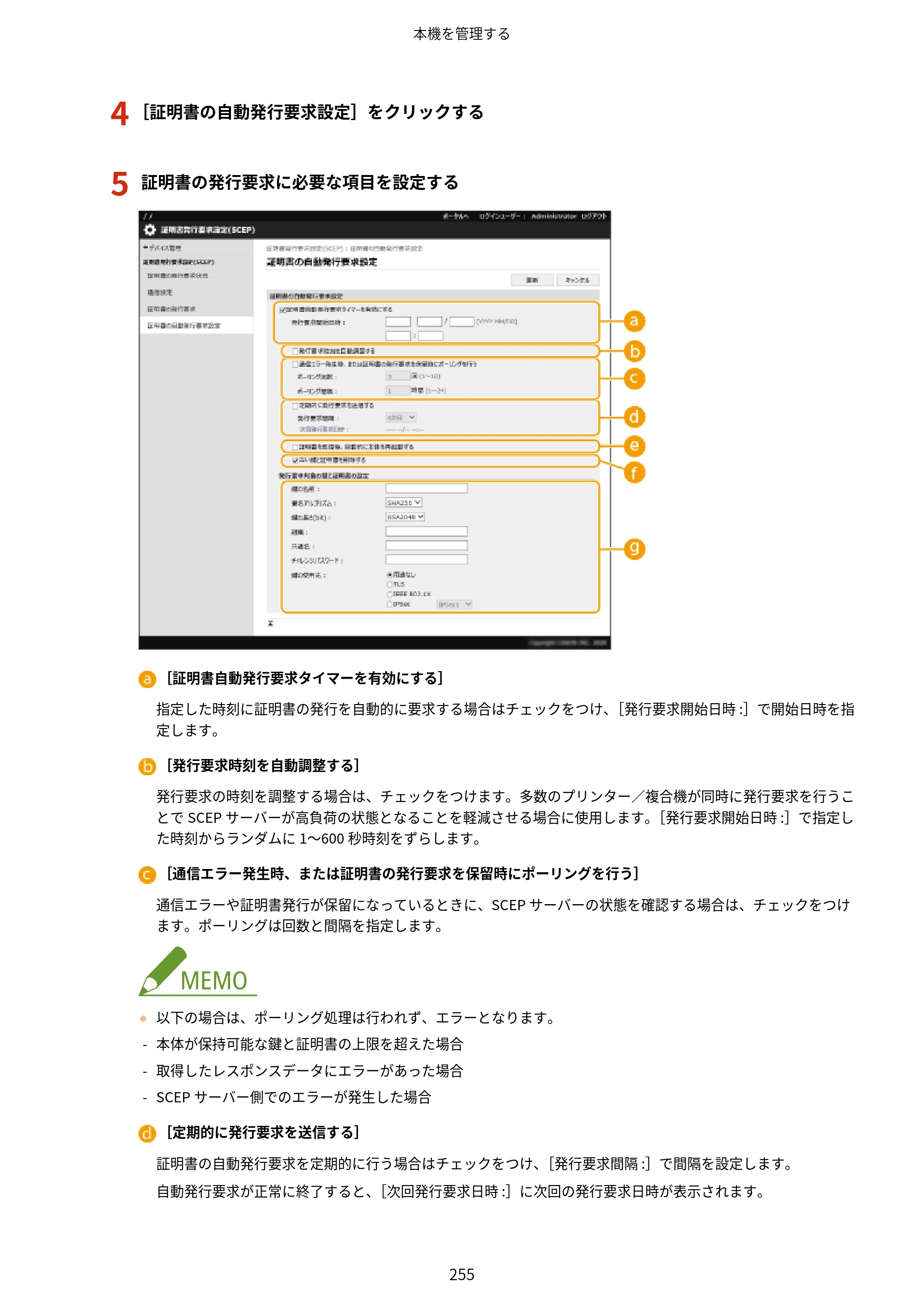Select the IPSec radio button

pos(390,605)
